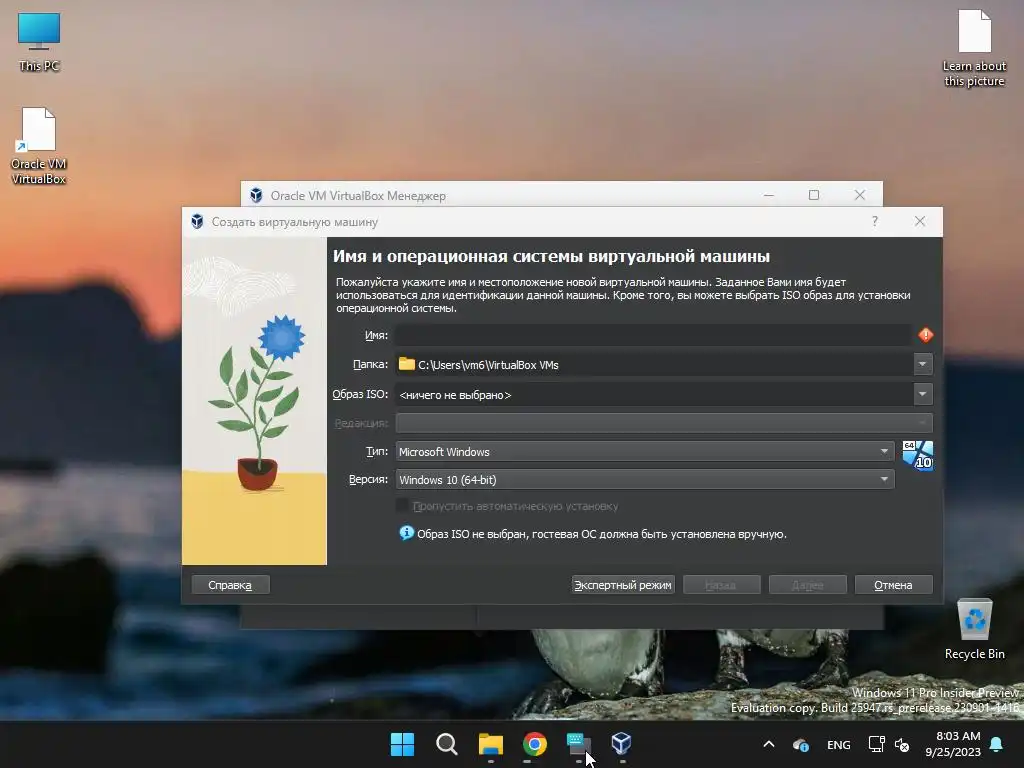Click the Образ ISO field showing ничего не выбрано
1024x768 pixels.
(x=654, y=394)
